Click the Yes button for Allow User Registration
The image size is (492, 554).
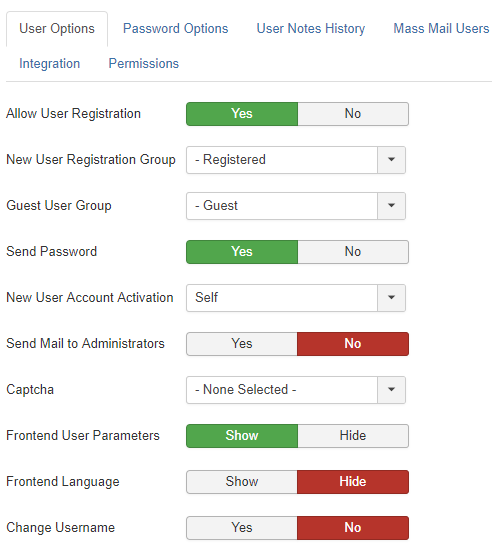coord(242,114)
